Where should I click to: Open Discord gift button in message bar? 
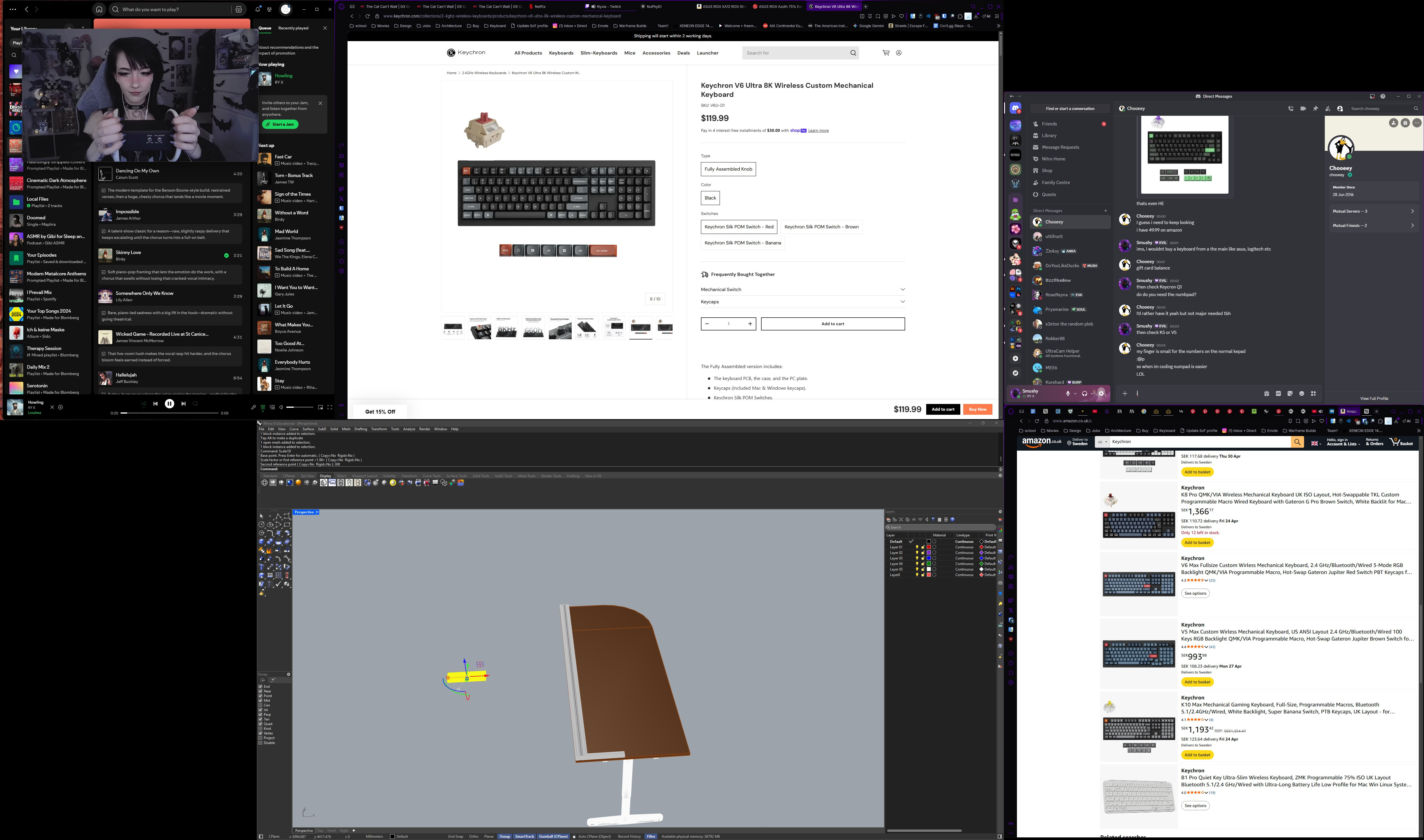tap(1266, 393)
